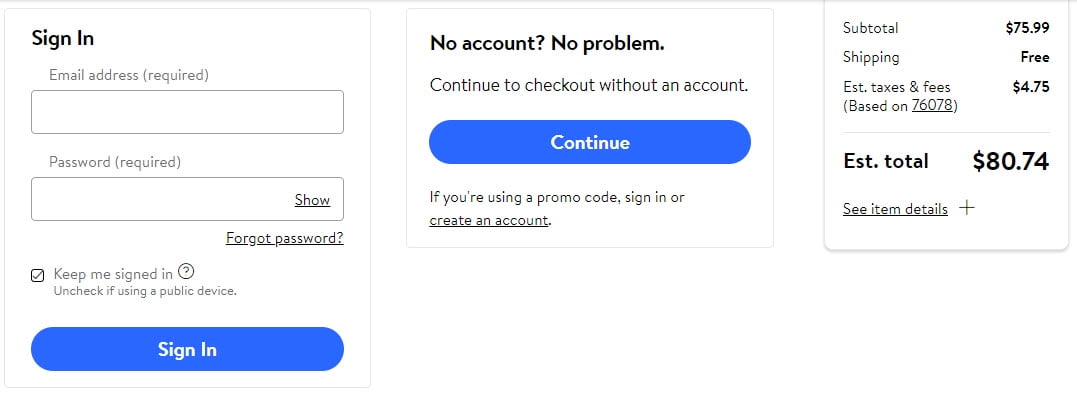Image resolution: width=1077 pixels, height=394 pixels.
Task: Click the Email address input field
Action: [x=188, y=112]
